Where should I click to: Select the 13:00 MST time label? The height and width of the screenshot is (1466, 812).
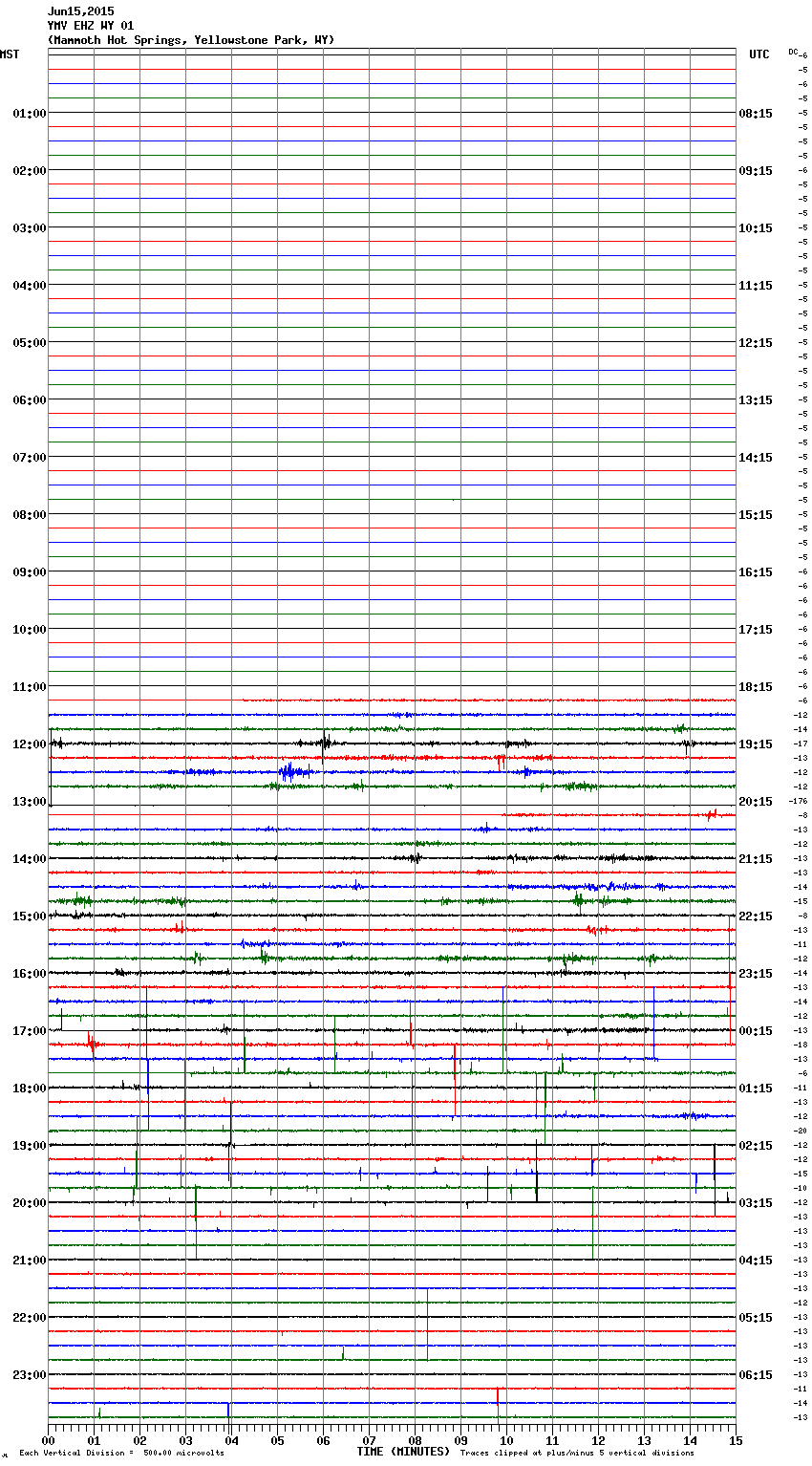[30, 802]
